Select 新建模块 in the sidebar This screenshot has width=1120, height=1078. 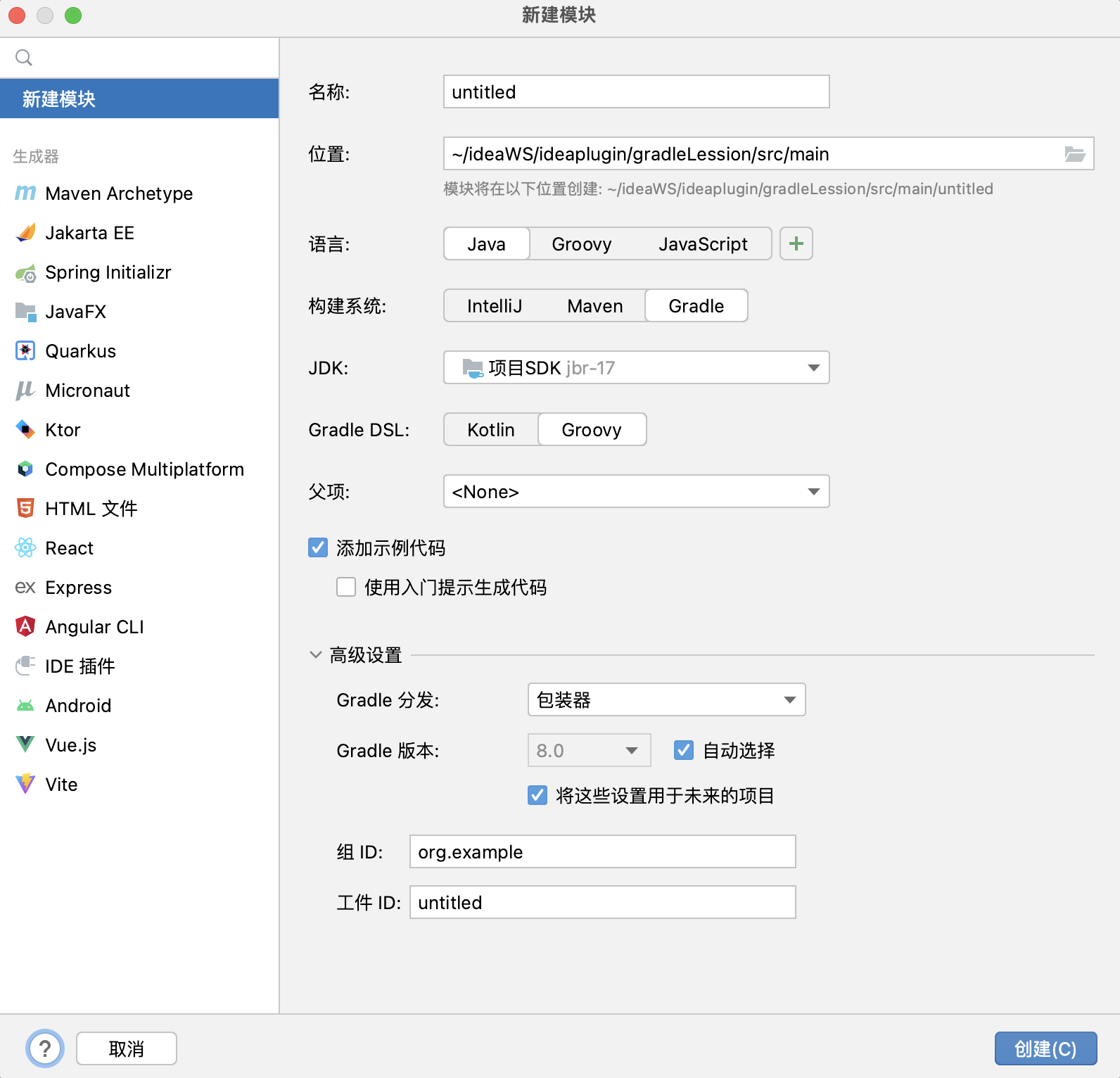139,99
